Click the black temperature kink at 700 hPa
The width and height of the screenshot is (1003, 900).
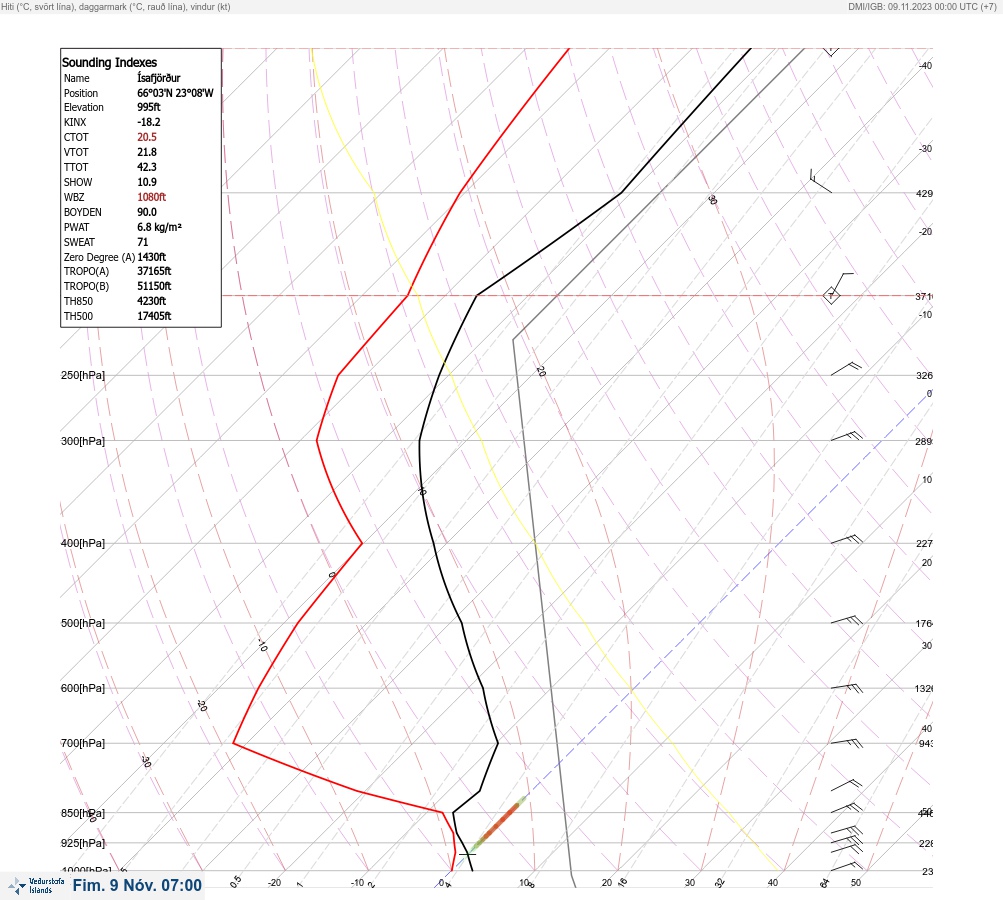click(498, 743)
